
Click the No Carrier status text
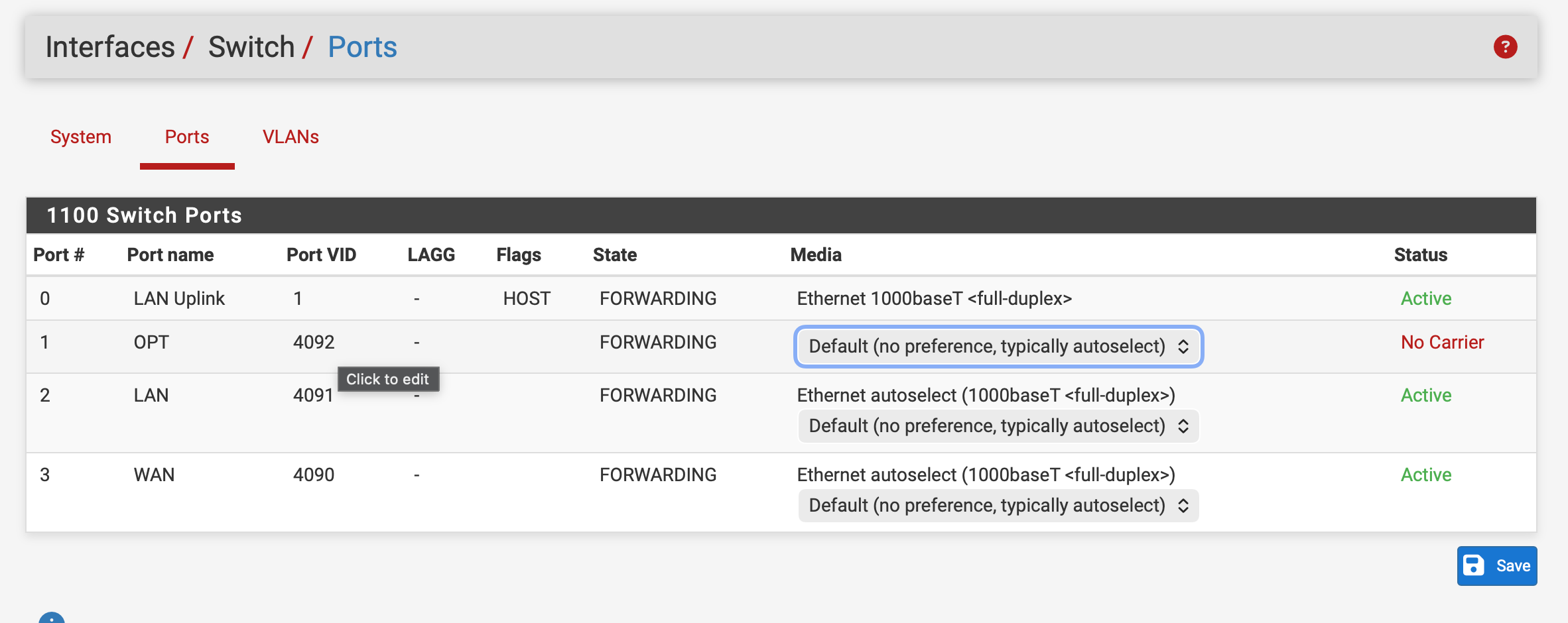click(1442, 343)
